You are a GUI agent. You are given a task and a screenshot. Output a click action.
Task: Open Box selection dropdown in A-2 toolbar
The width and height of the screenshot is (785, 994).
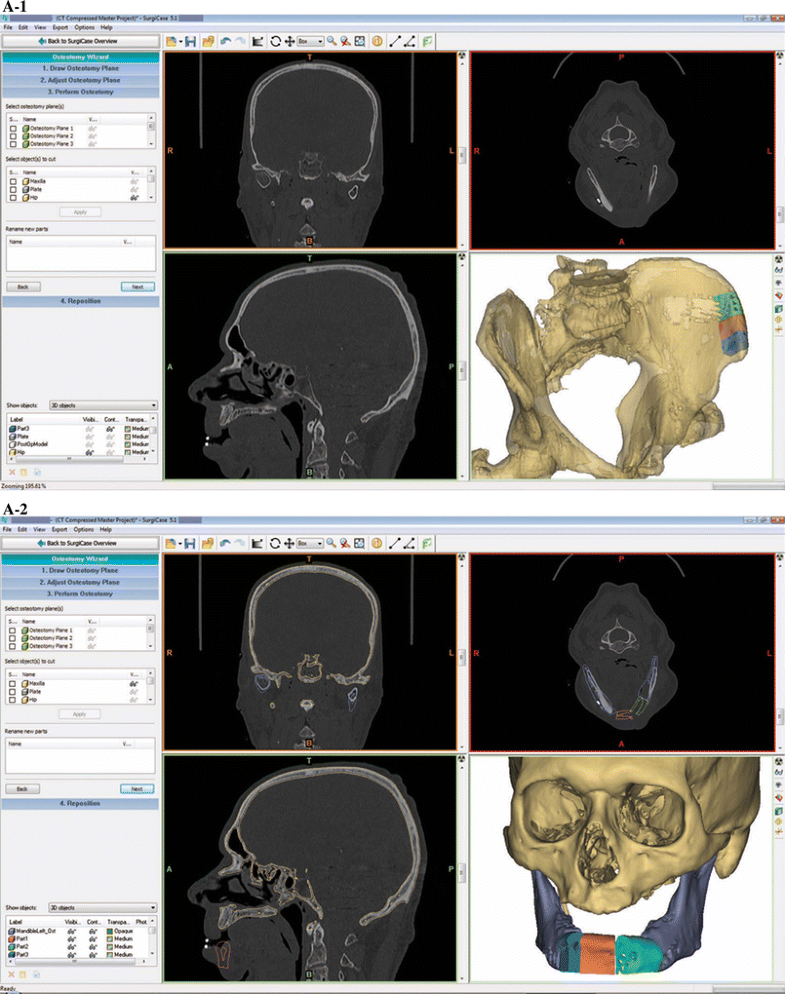coord(310,544)
